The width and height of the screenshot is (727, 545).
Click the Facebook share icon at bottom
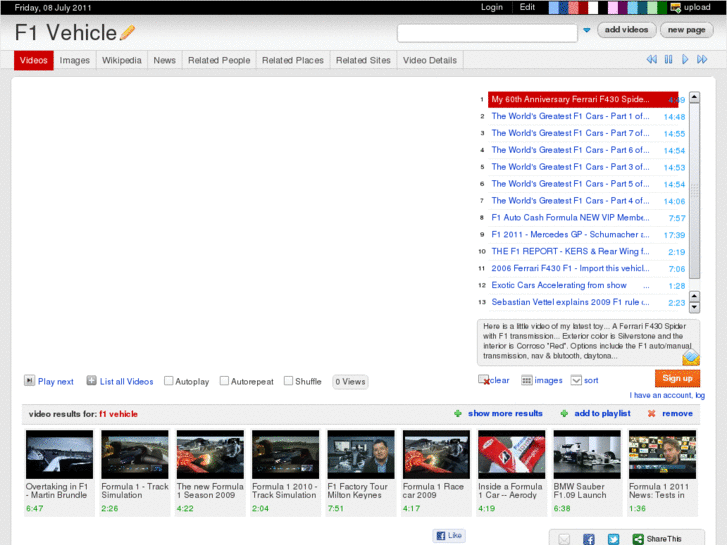[x=589, y=539]
